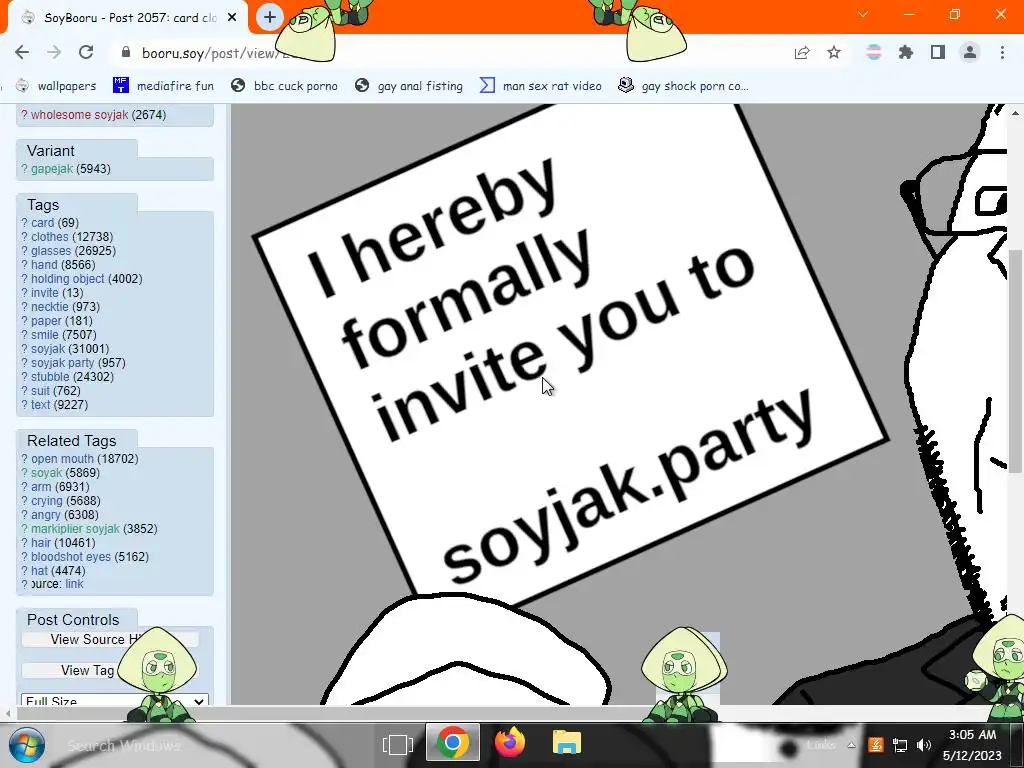Screen dimensions: 1024x768
Task: Open the striped flag extension icon
Action: (x=873, y=52)
